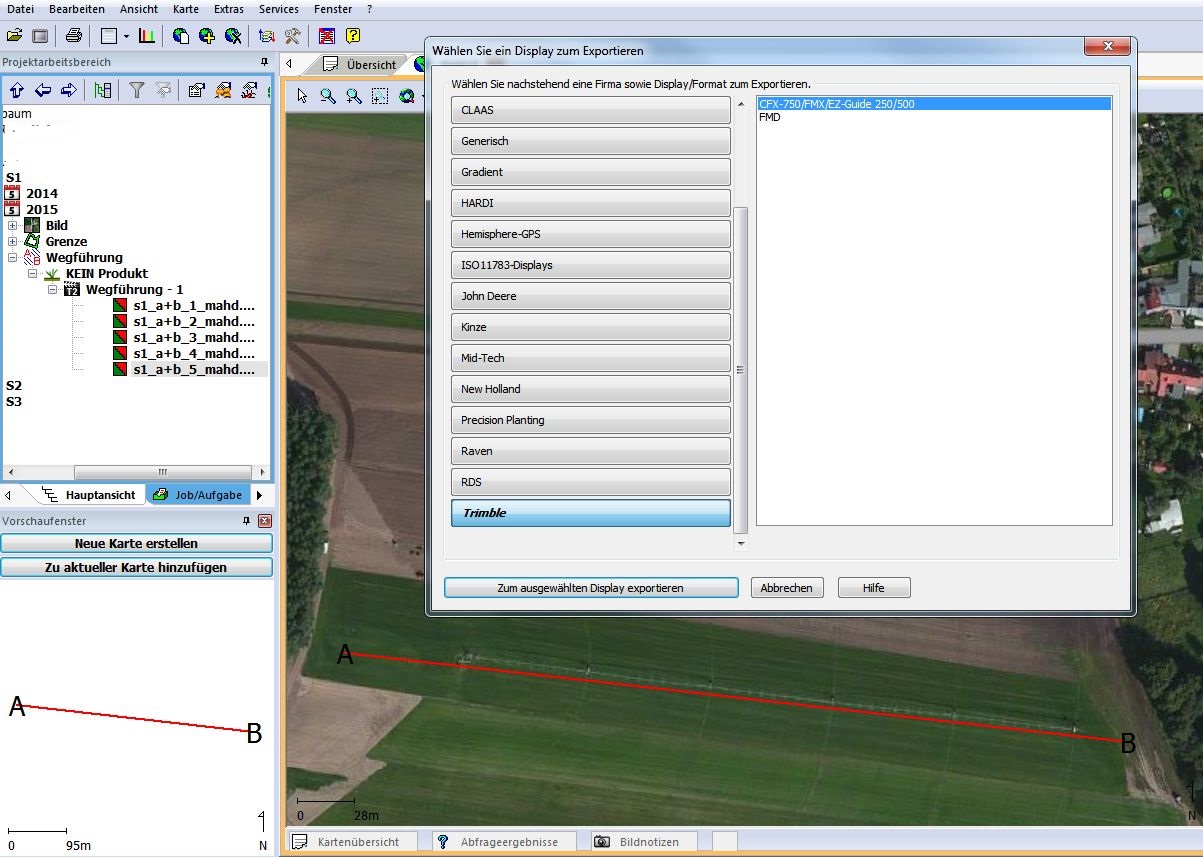The height and width of the screenshot is (857, 1203).
Task: Select the FMD format list entry
Action: click(770, 117)
